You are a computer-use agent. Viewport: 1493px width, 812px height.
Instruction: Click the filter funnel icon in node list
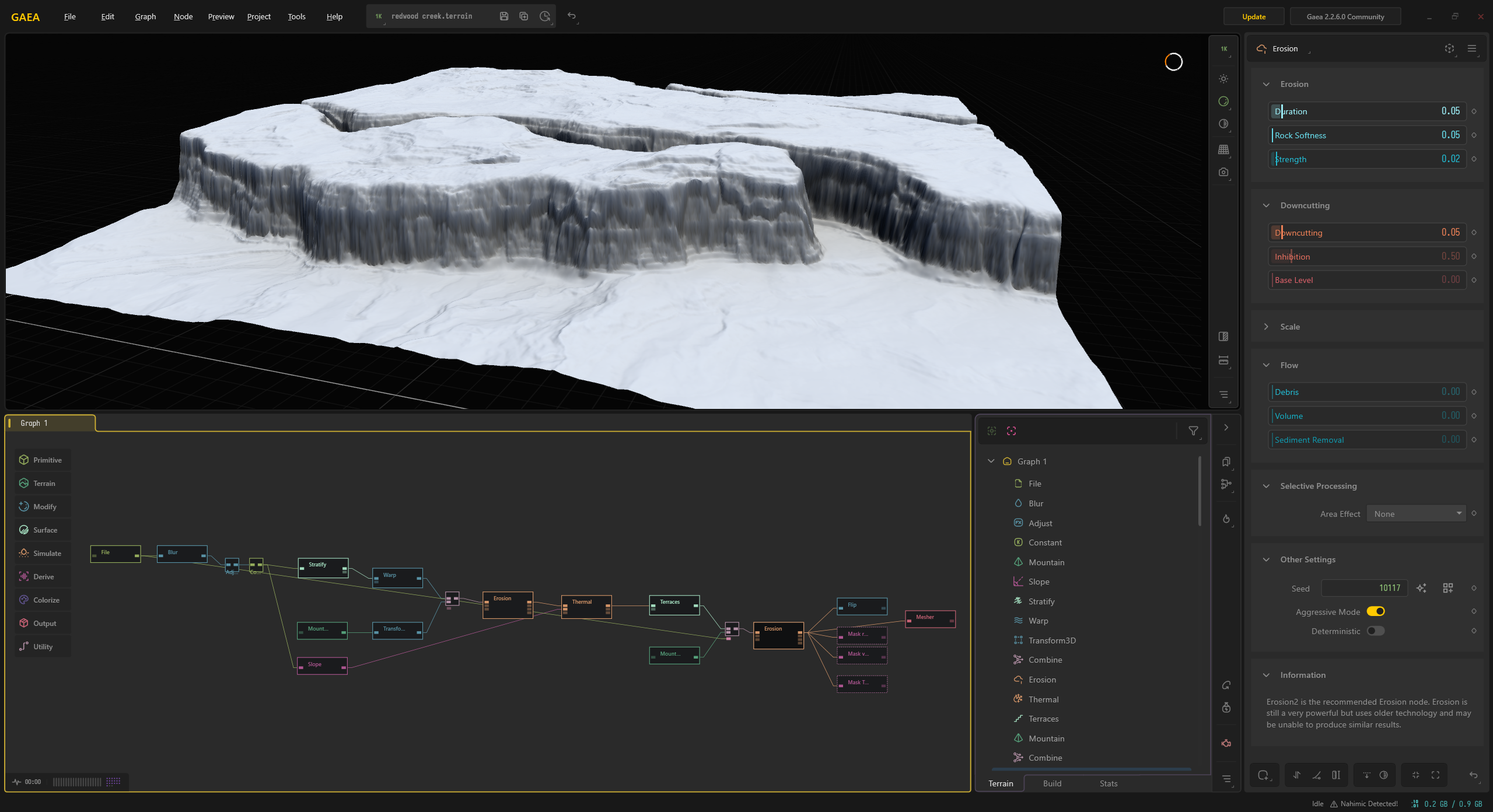pos(1193,430)
